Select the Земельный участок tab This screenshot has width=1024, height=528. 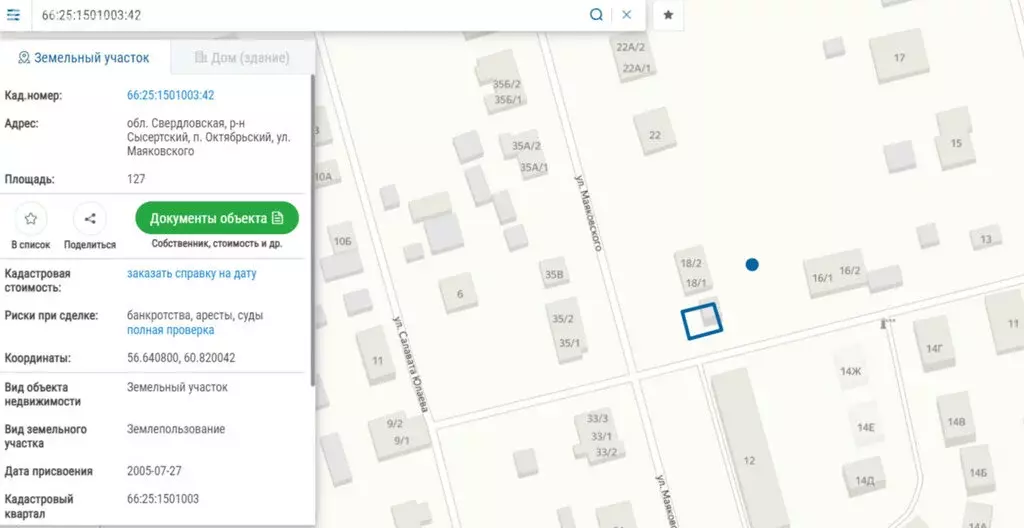(84, 58)
